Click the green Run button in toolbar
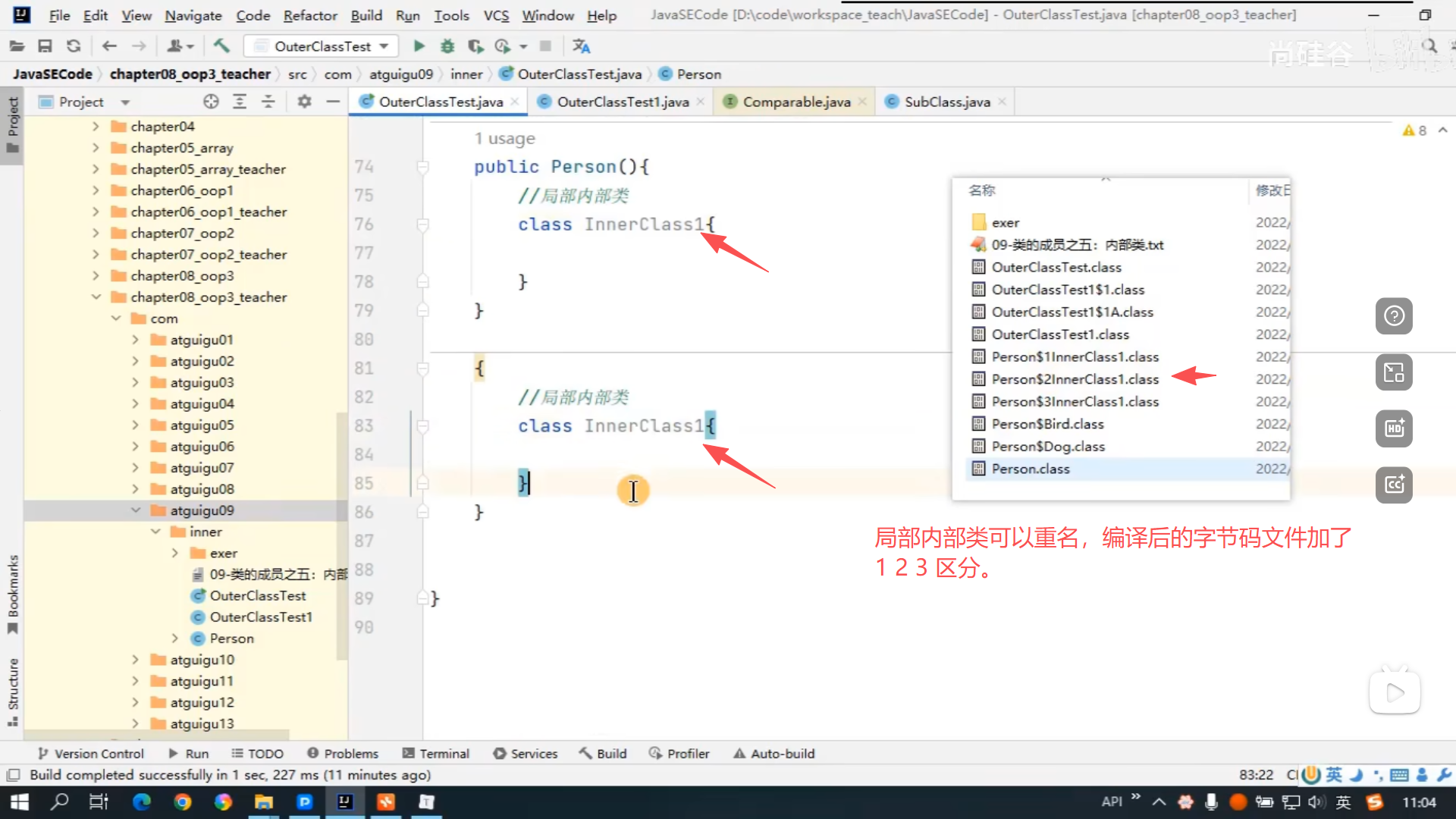 click(x=419, y=46)
